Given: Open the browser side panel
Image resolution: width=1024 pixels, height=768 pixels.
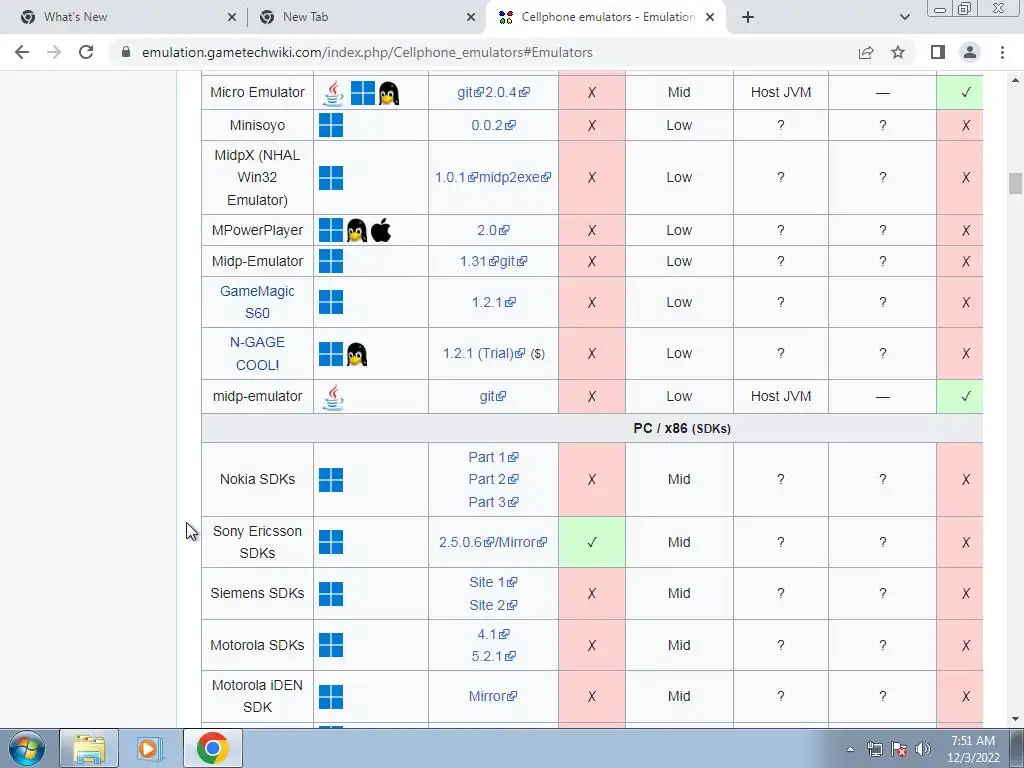Looking at the screenshot, I should tap(938, 52).
